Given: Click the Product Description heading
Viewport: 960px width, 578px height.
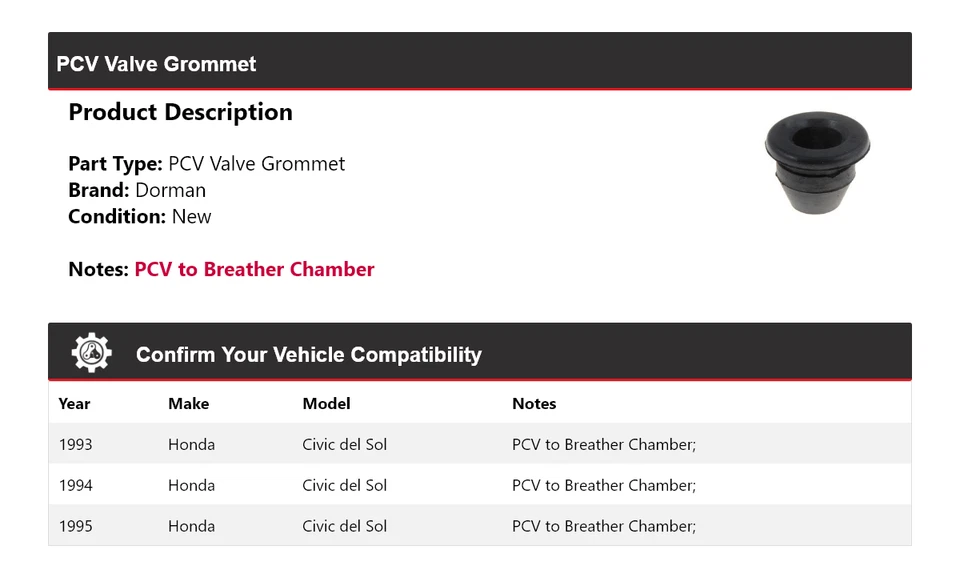Looking at the screenshot, I should (180, 112).
